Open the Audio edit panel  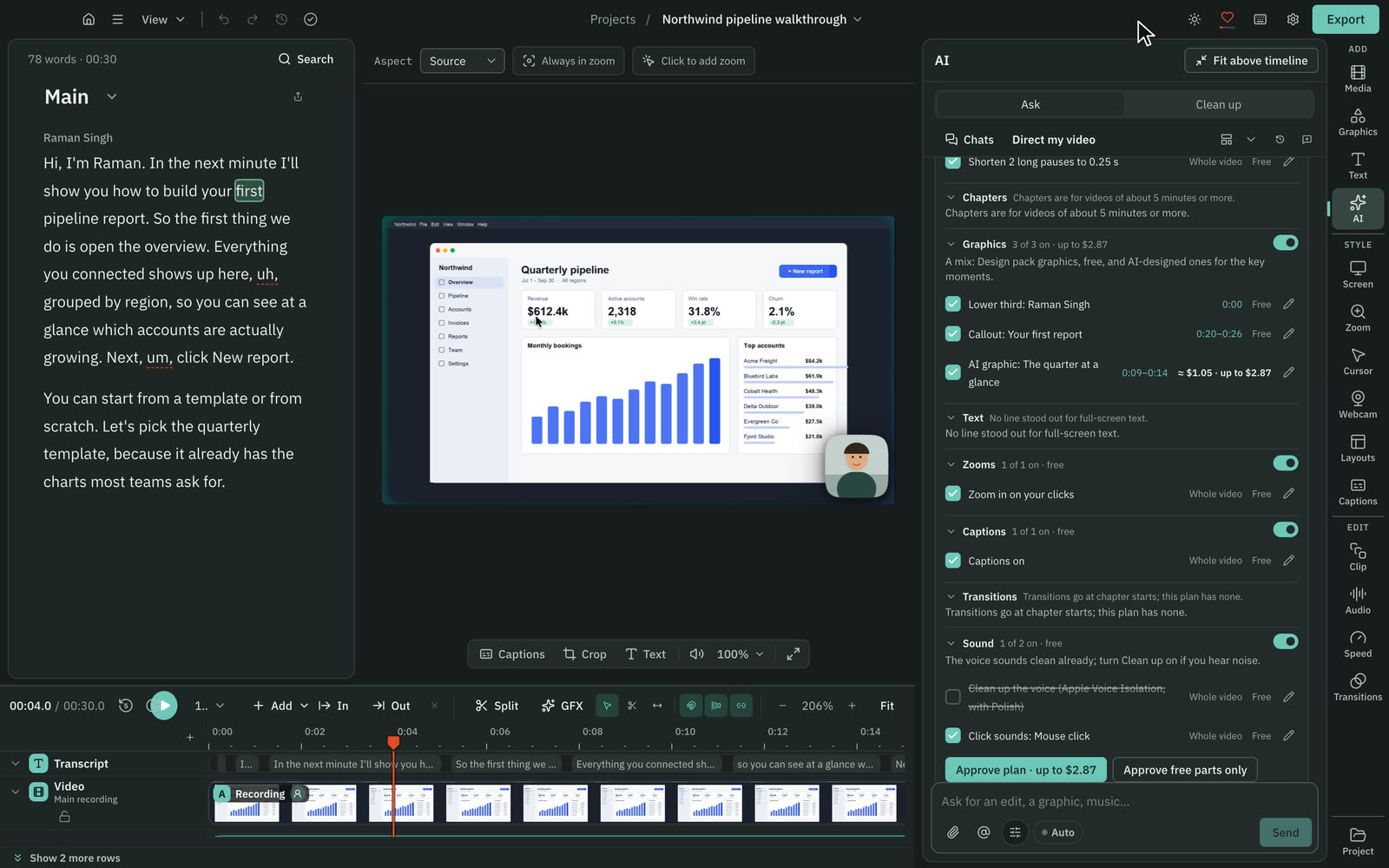click(1358, 601)
